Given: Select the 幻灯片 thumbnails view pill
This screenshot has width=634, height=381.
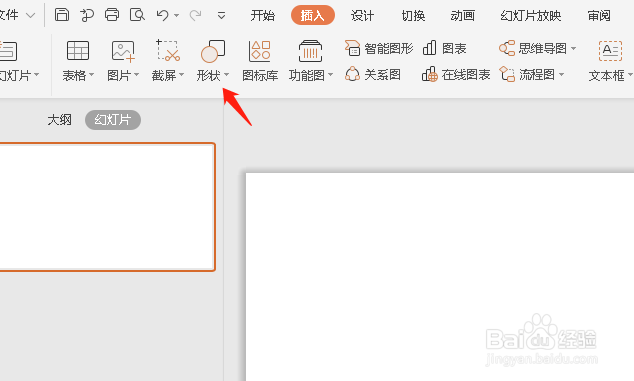Looking at the screenshot, I should [113, 120].
